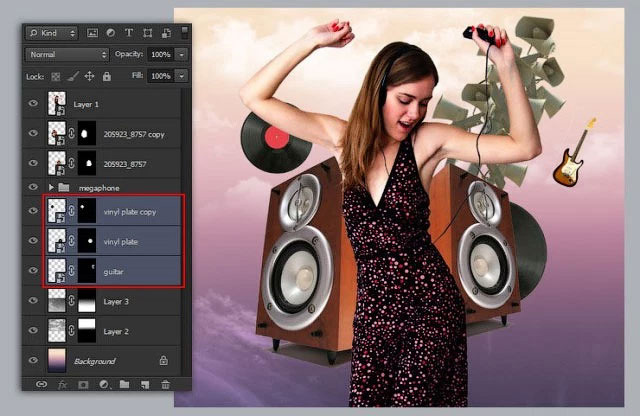
Task: Click the pixel layer filter icon
Action: point(92,33)
